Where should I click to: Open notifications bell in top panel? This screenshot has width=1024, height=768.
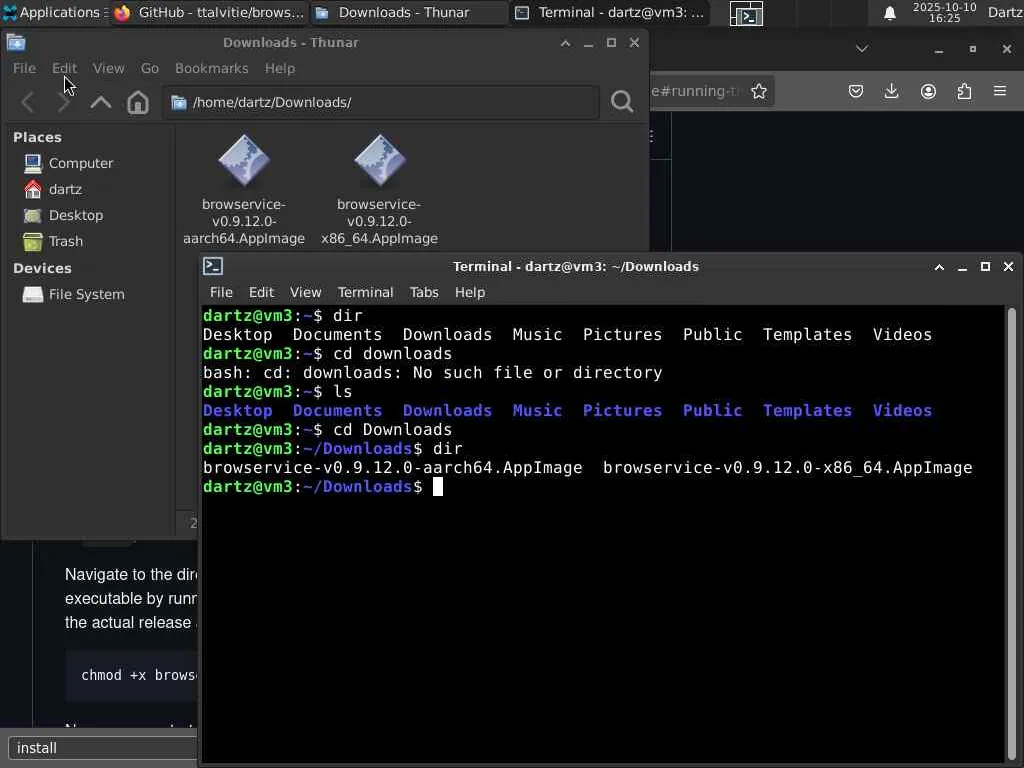(889, 13)
